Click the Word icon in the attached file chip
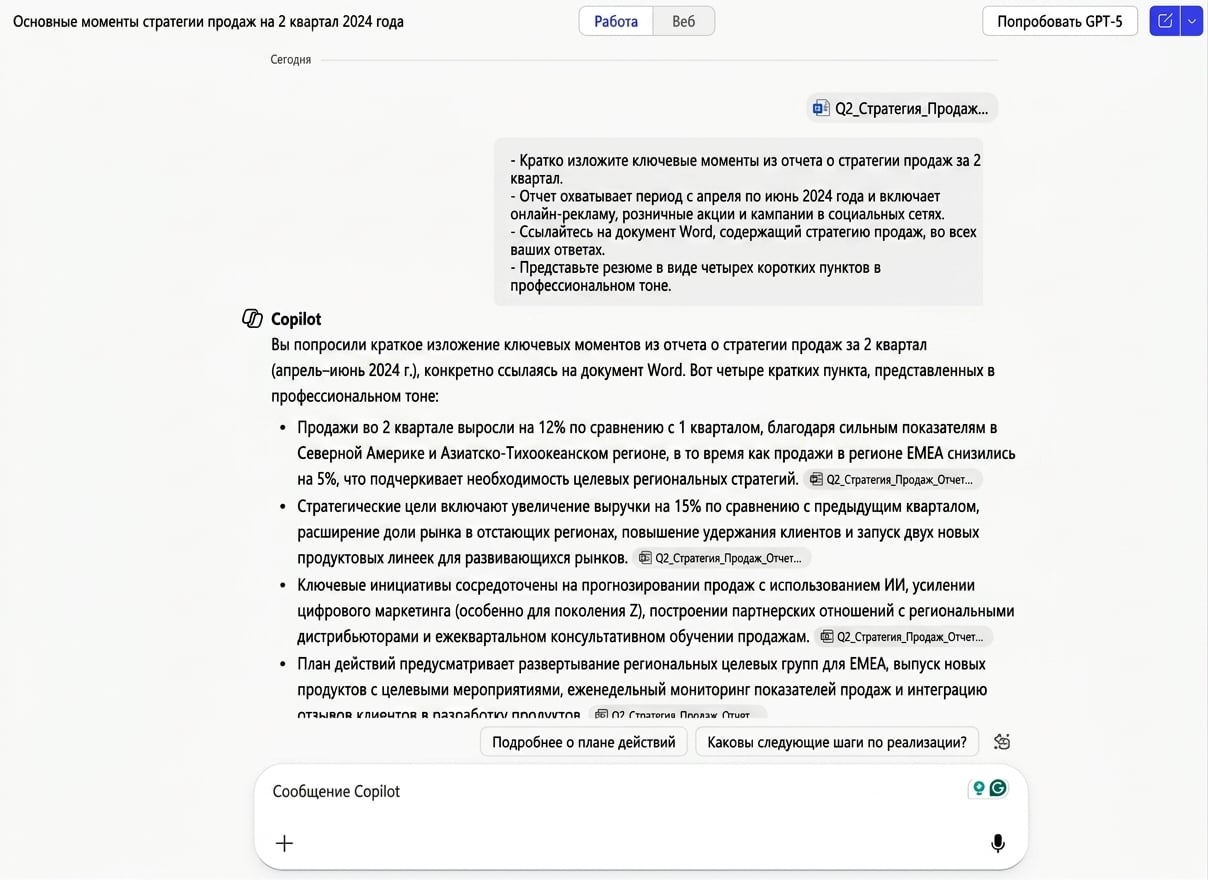1208x880 pixels. coord(821,108)
